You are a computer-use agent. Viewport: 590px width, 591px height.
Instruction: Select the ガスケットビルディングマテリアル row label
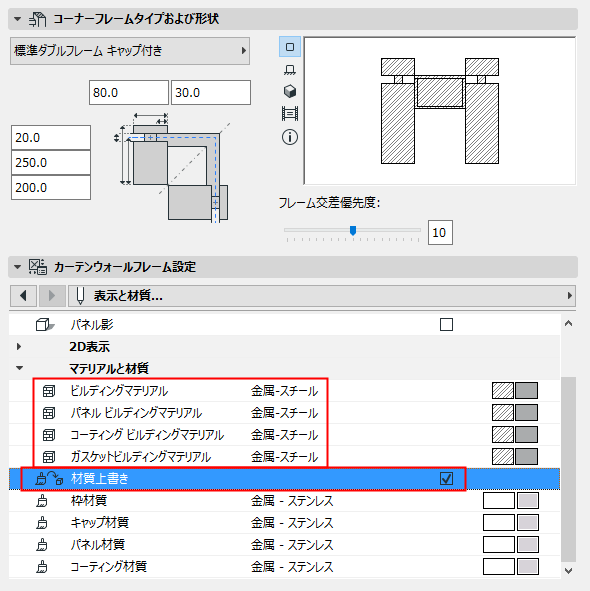point(141,457)
